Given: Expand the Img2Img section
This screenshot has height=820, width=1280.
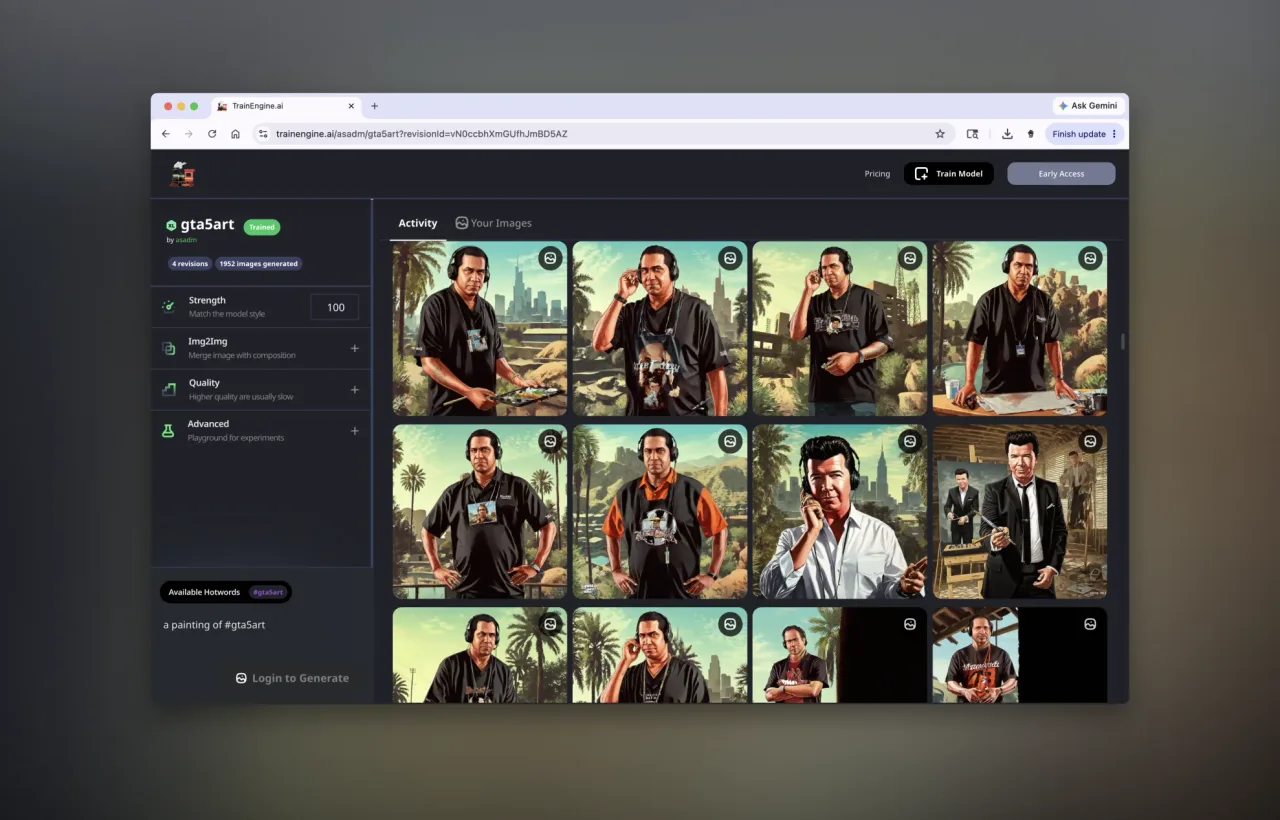Looking at the screenshot, I should click(x=354, y=348).
